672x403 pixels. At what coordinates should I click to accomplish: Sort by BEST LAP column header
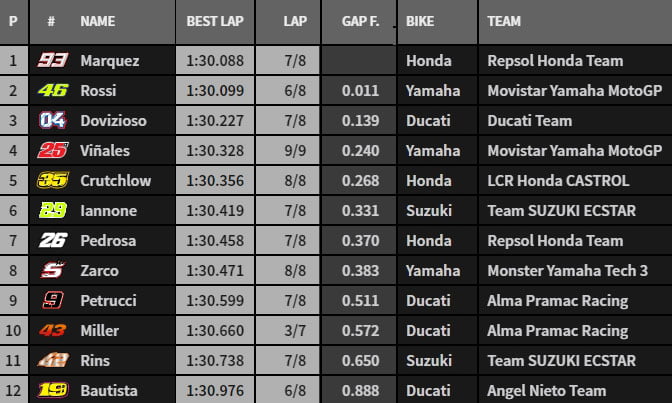click(214, 21)
